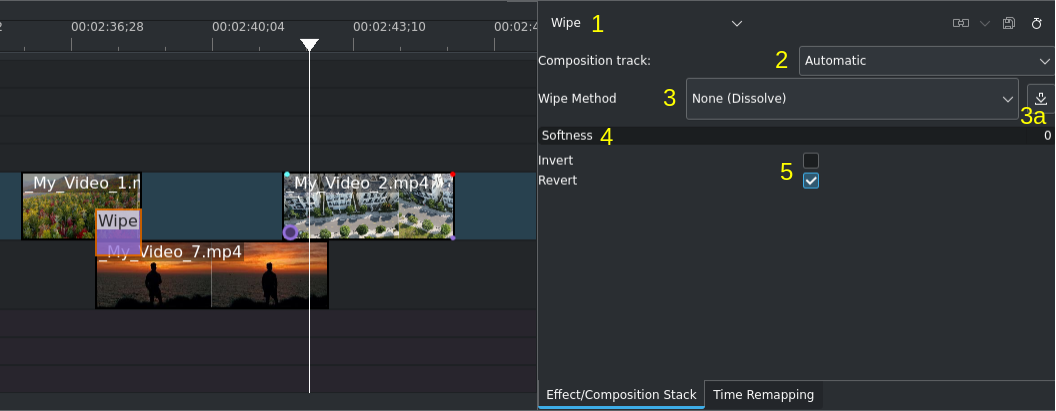Screen dimensions: 1056x411
Task: Select the My_Video_7.mp4 clip
Action: tap(211, 275)
